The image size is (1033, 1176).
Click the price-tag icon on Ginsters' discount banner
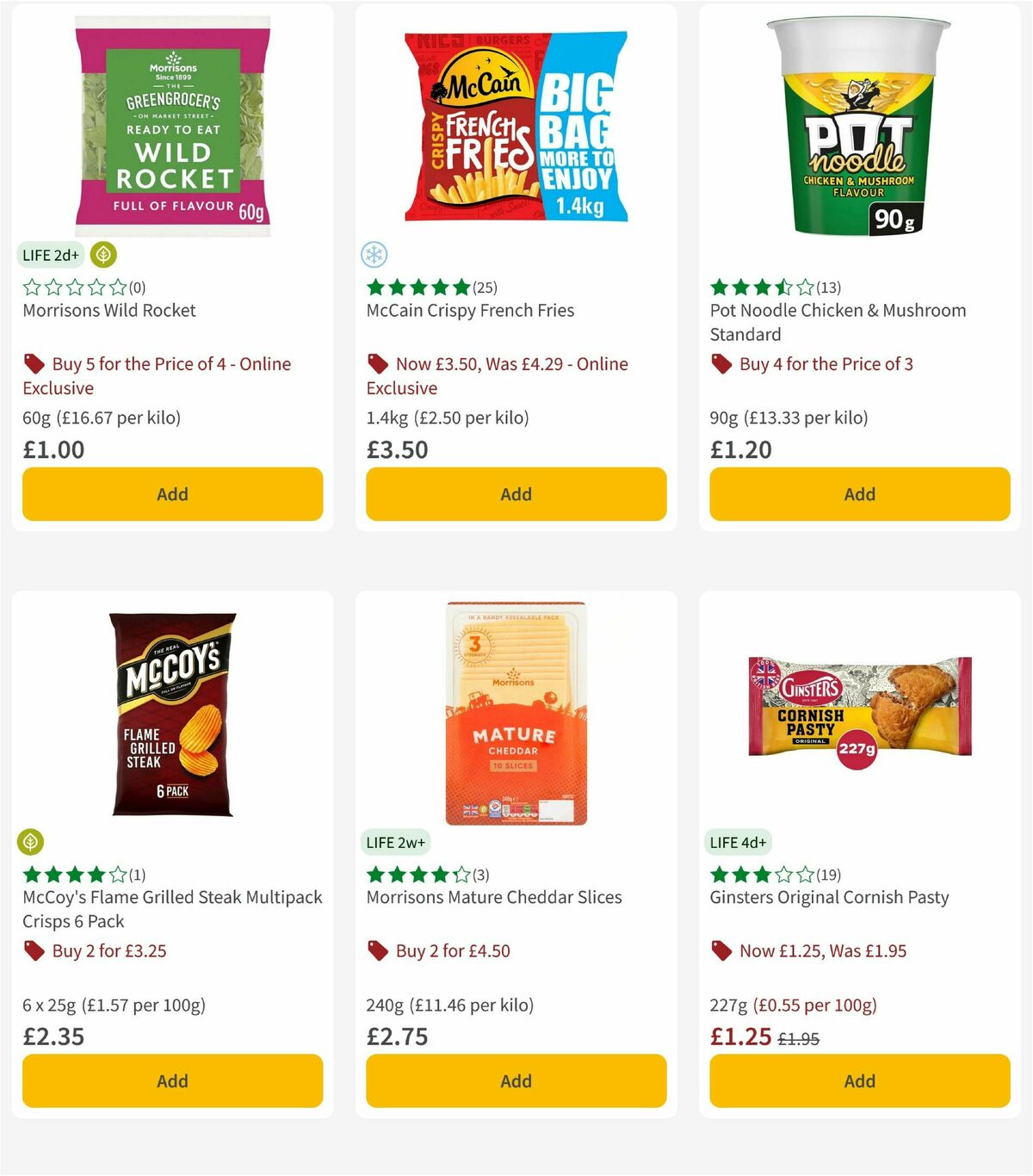(721, 950)
